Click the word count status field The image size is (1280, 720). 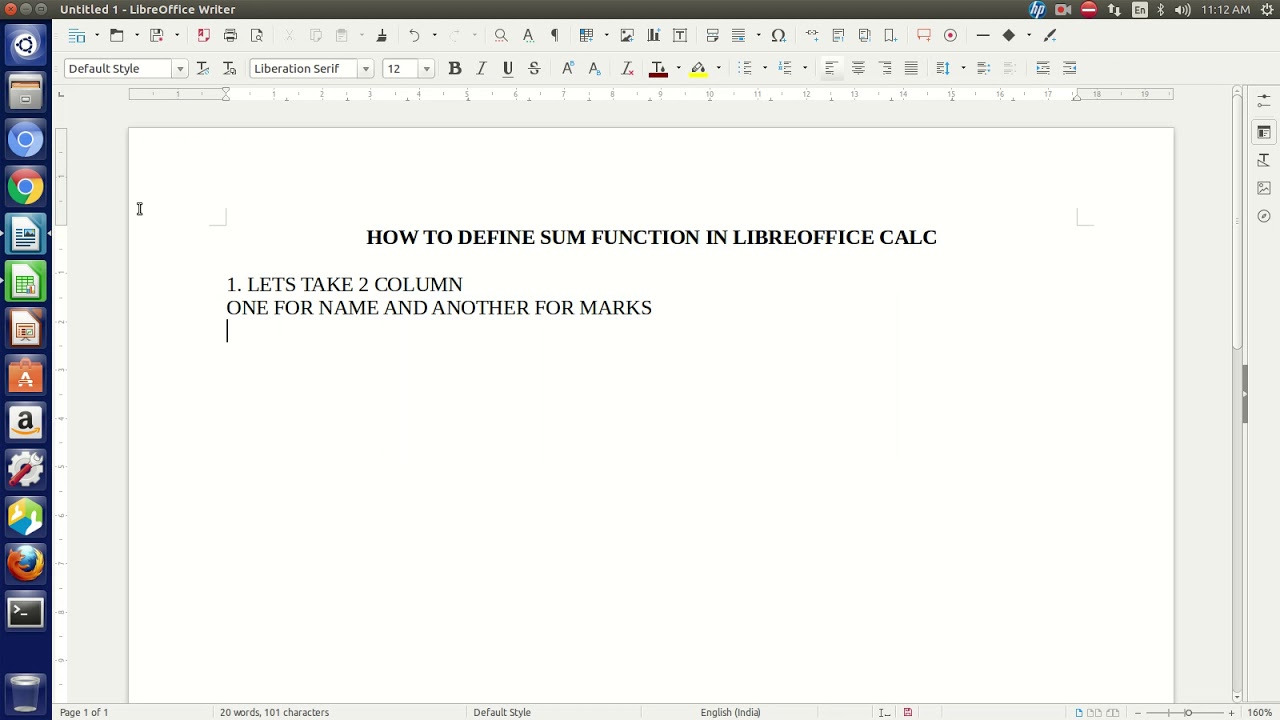[x=274, y=712]
